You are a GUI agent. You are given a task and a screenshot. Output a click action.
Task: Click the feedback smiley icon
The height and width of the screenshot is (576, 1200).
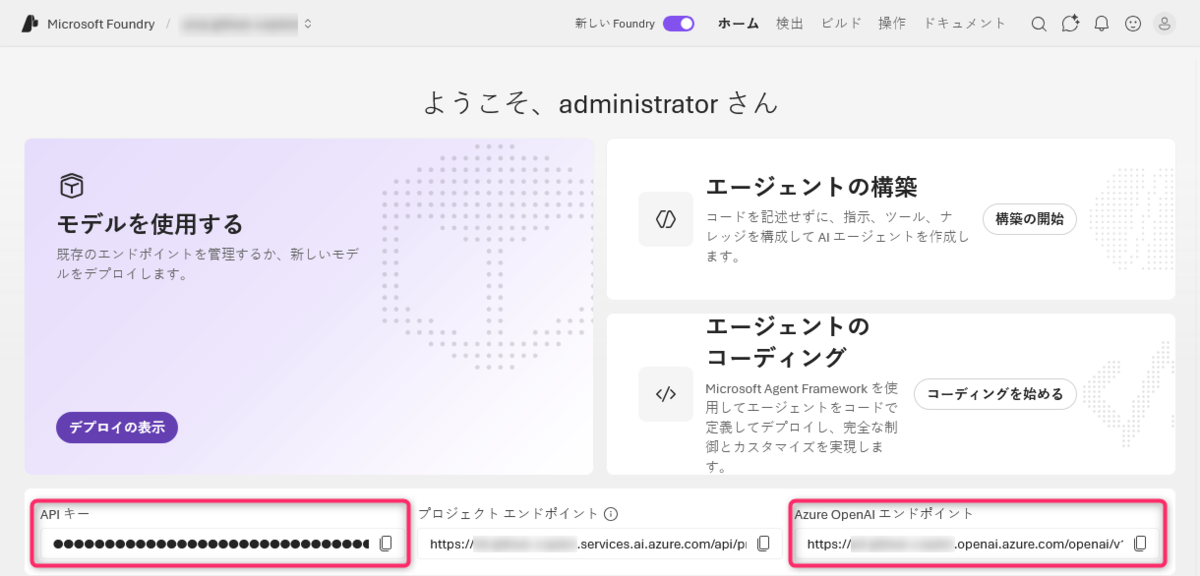tap(1133, 24)
